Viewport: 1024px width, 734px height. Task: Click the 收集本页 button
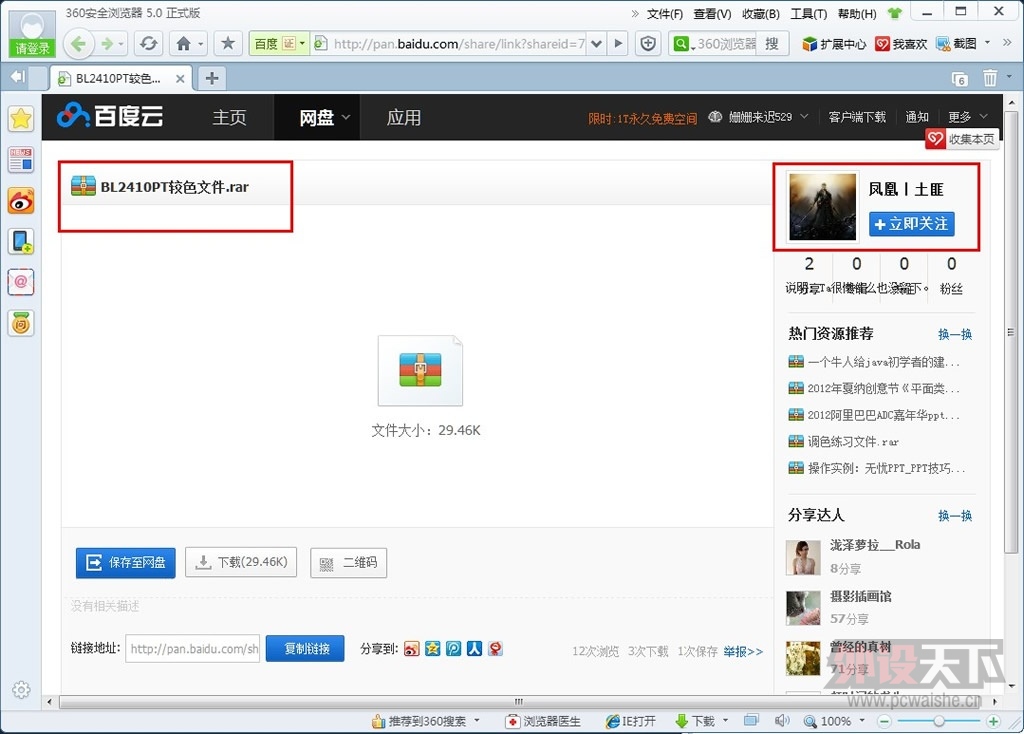(x=962, y=138)
